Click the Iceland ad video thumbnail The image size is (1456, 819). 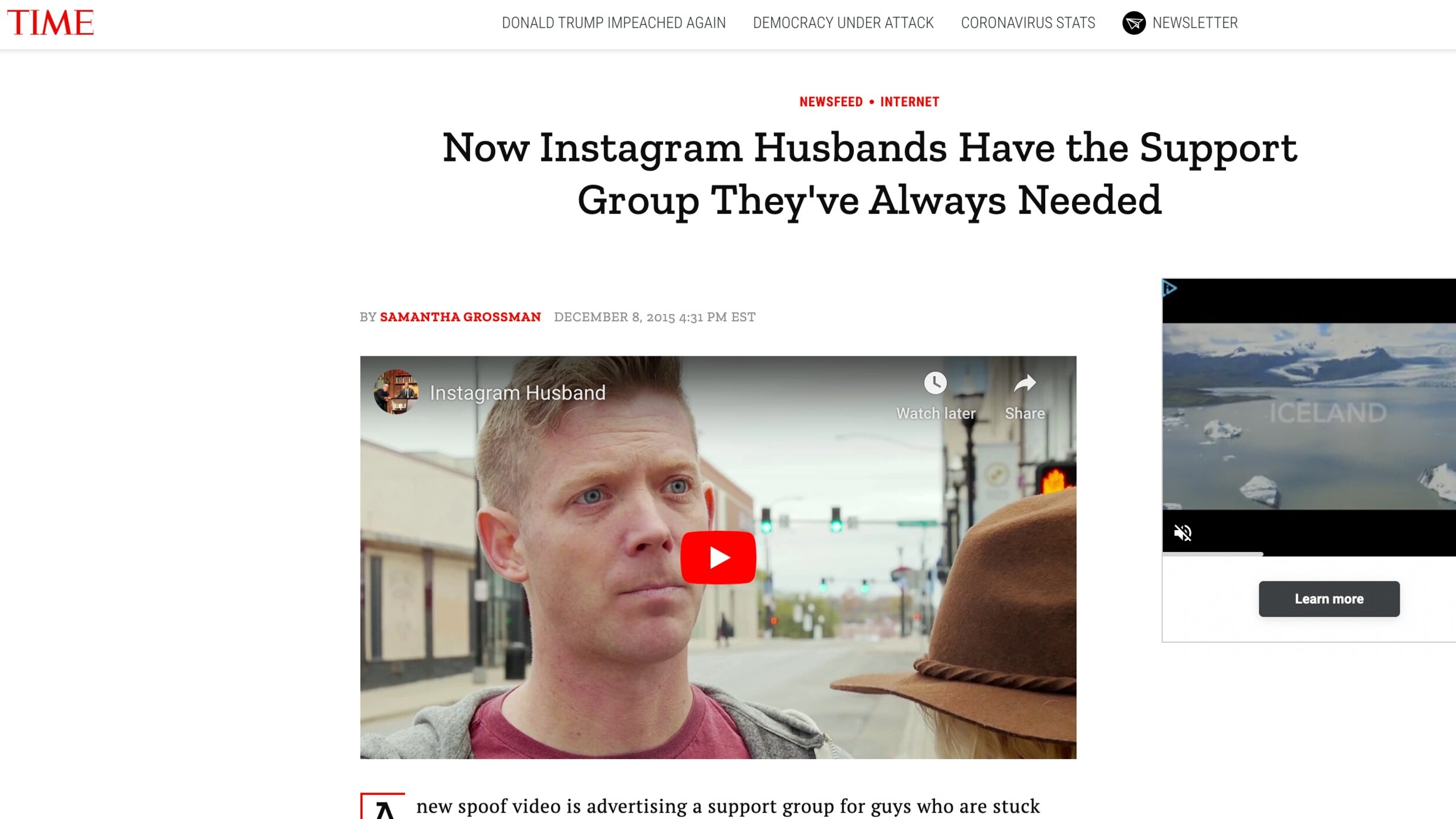1309,416
